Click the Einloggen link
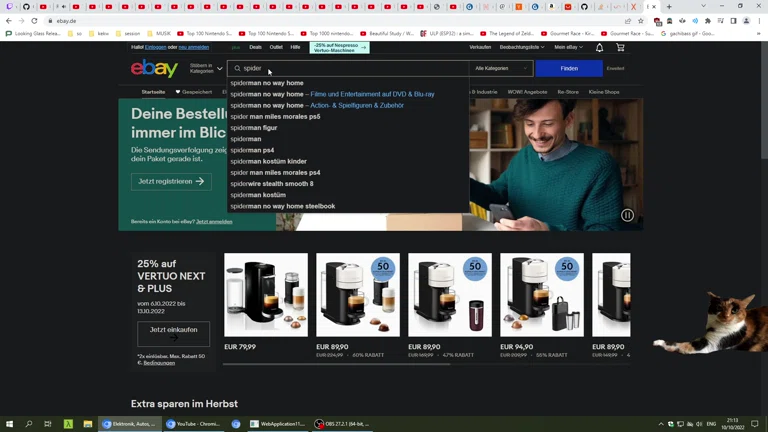The height and width of the screenshot is (432, 768). point(155,47)
